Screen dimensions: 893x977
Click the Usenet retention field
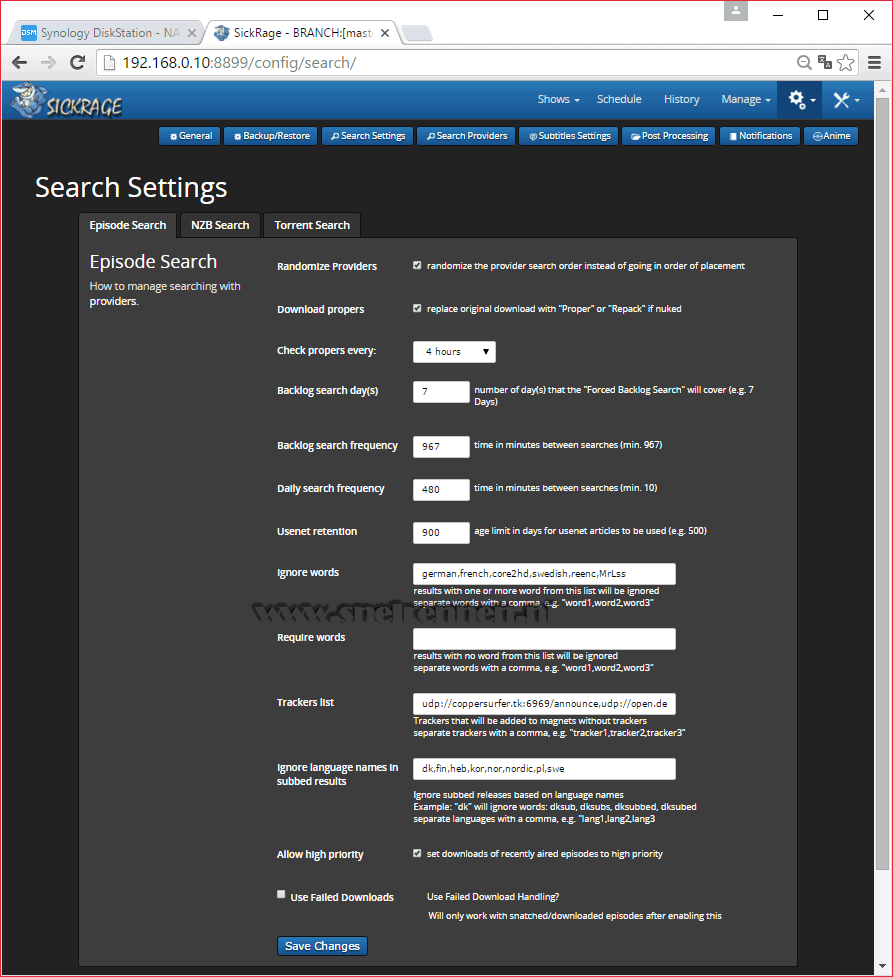click(441, 533)
